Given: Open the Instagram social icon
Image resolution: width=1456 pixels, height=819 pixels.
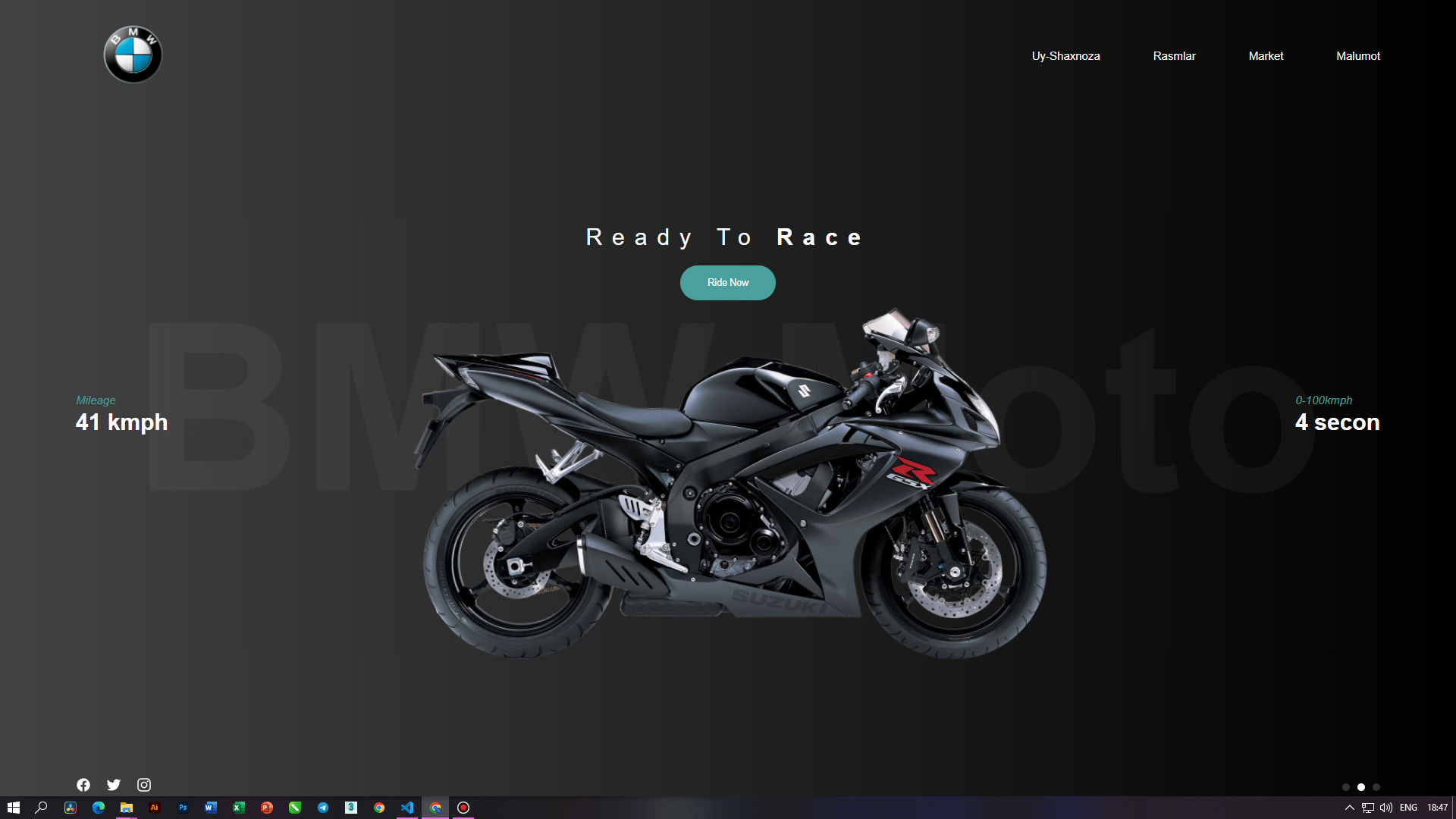Looking at the screenshot, I should point(144,785).
